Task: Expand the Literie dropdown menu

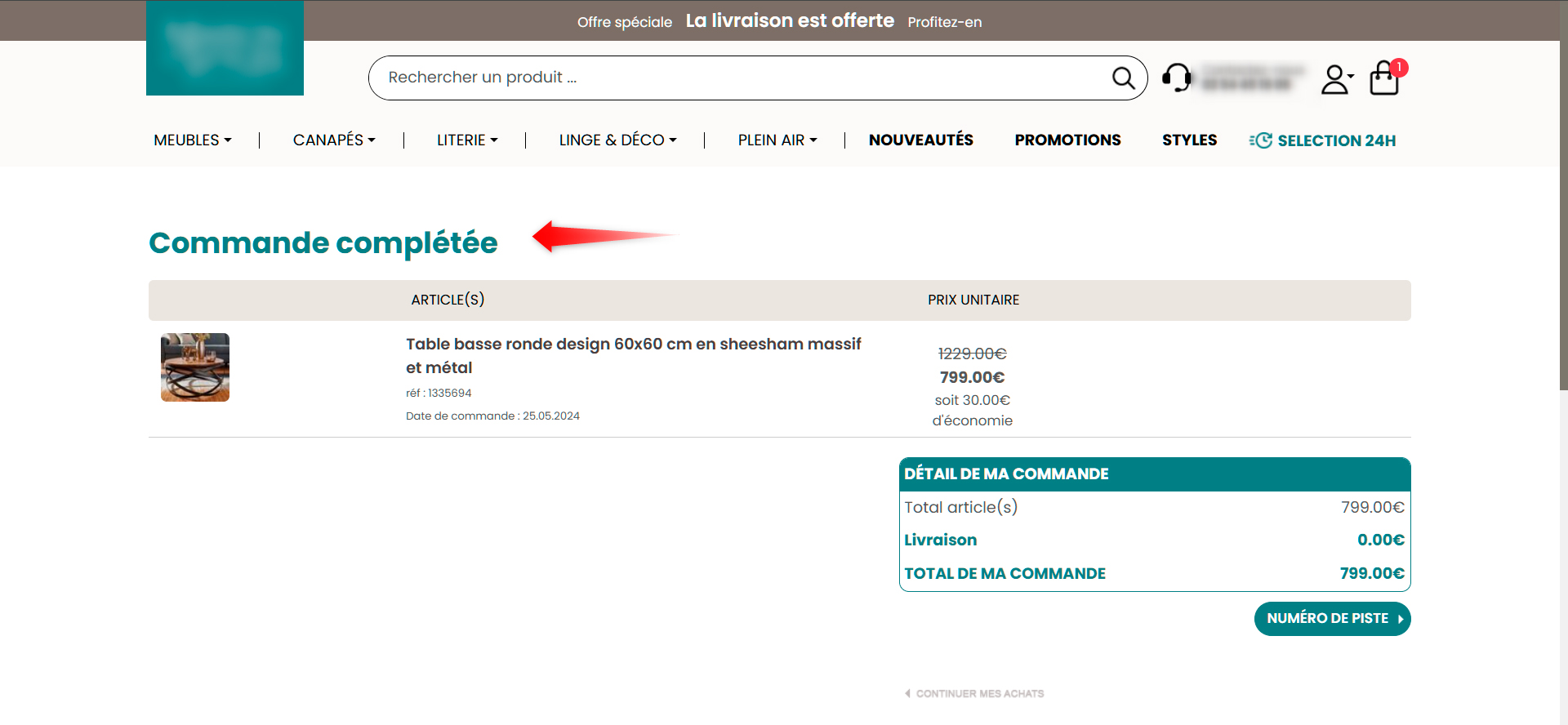Action: pos(467,140)
